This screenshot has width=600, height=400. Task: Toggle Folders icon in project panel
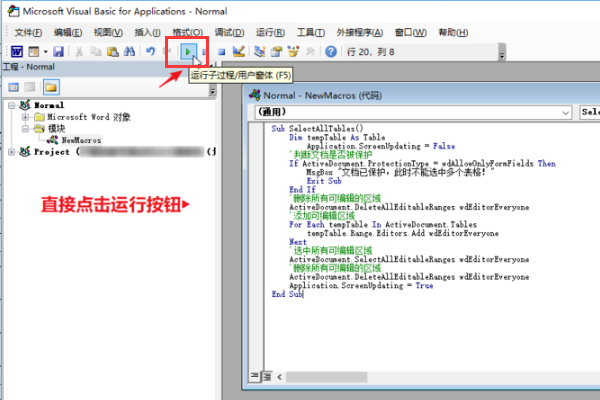pyautogui.click(x=51, y=87)
